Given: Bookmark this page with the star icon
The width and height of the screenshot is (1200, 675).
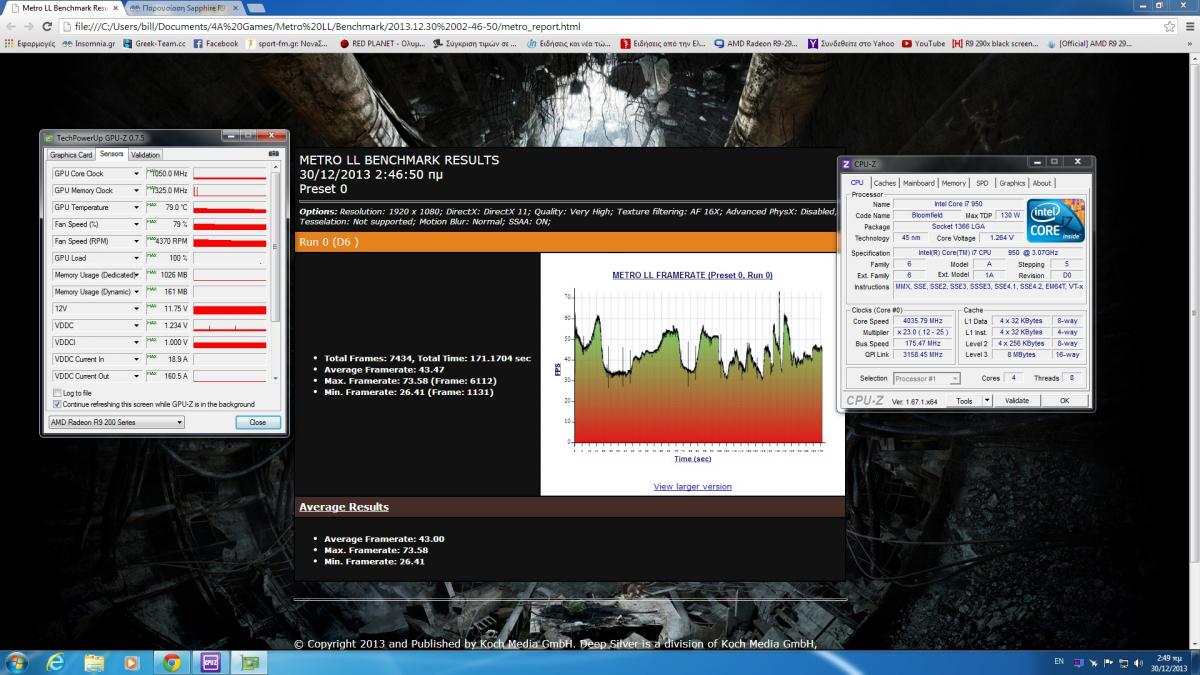Looking at the screenshot, I should (x=1169, y=26).
